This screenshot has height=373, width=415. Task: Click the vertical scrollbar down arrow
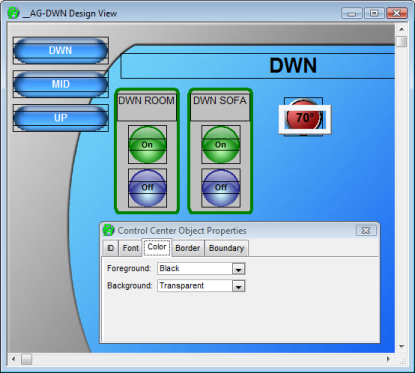pyautogui.click(x=402, y=347)
